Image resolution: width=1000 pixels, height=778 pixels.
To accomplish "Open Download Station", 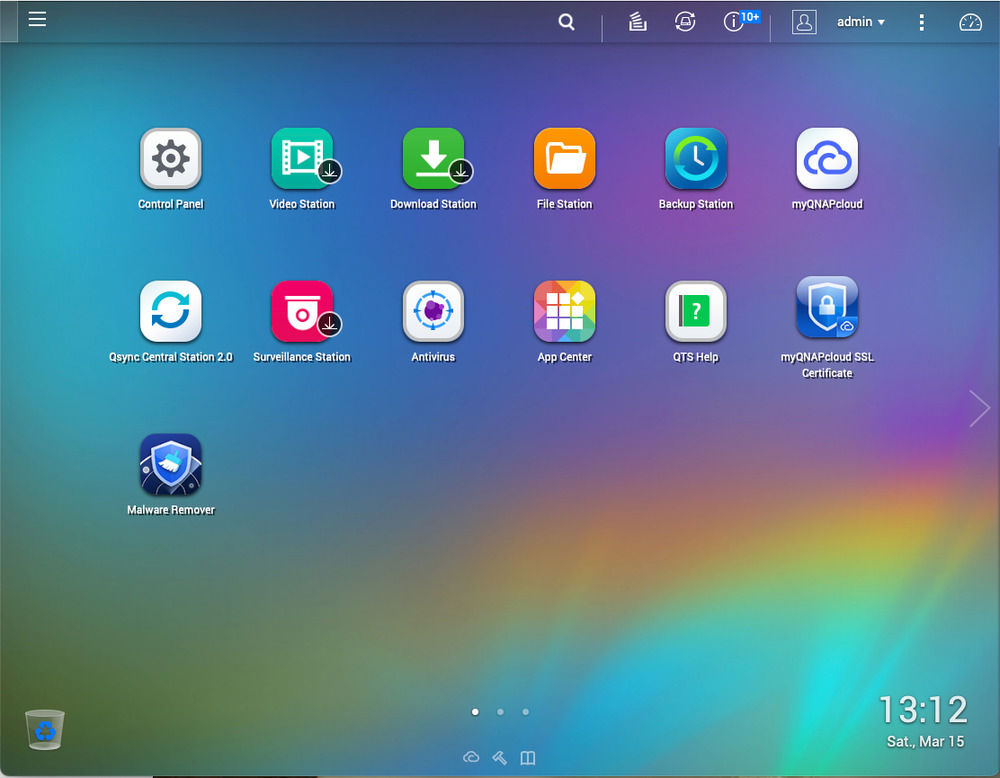I will click(x=433, y=159).
